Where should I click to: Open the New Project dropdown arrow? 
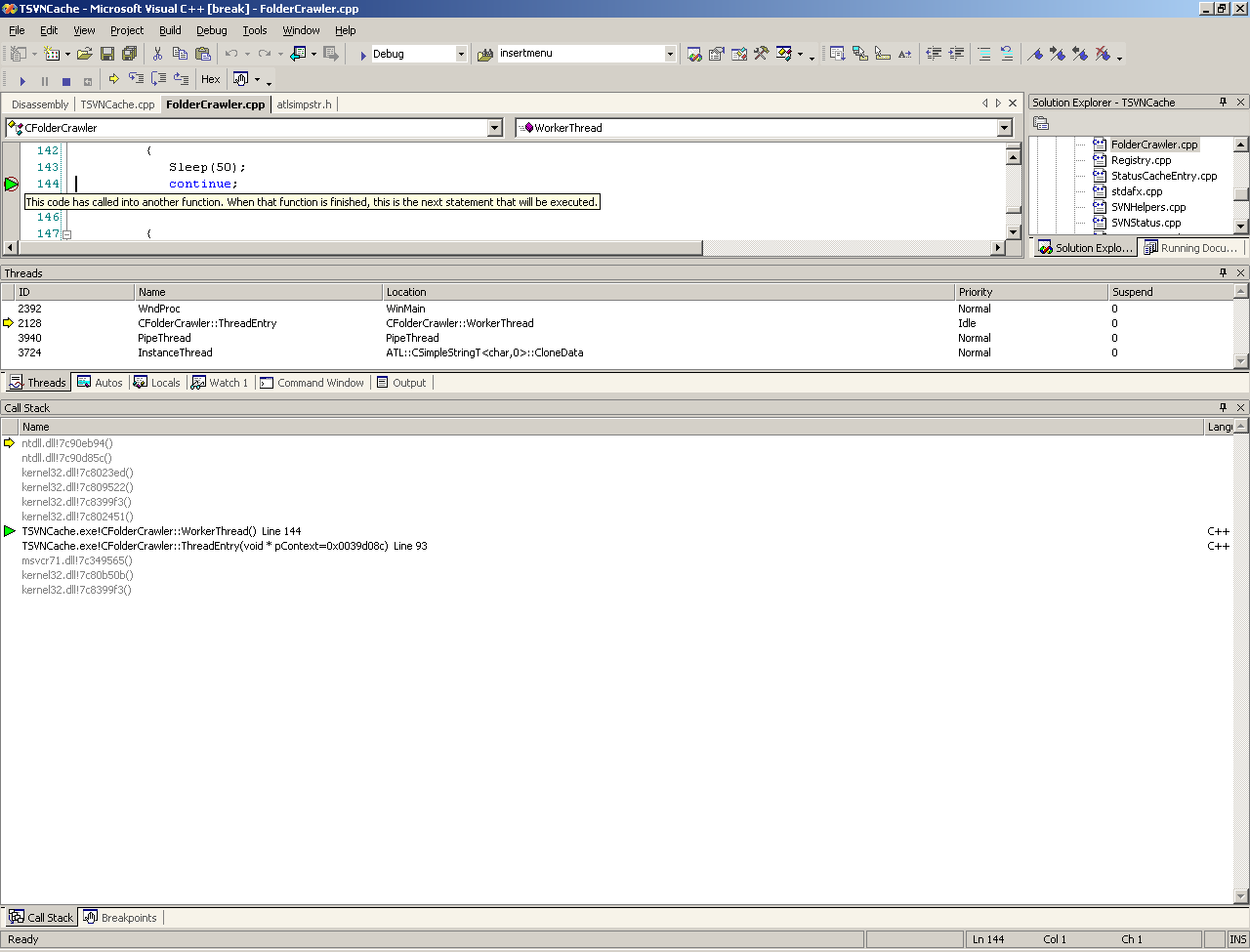coord(34,54)
